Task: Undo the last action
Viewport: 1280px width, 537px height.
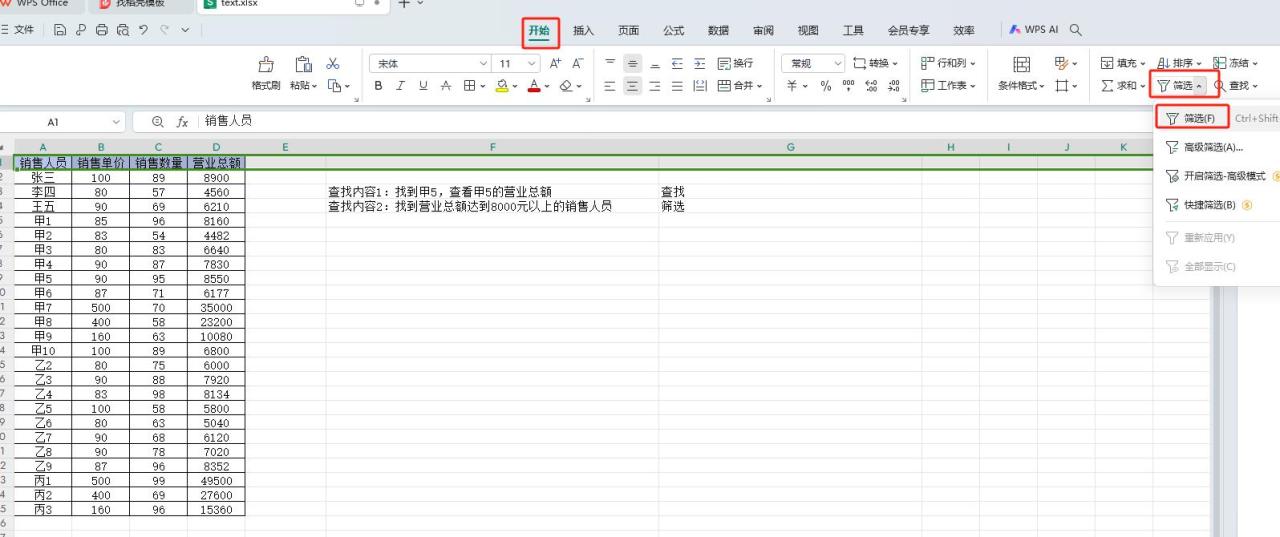Action: point(143,30)
